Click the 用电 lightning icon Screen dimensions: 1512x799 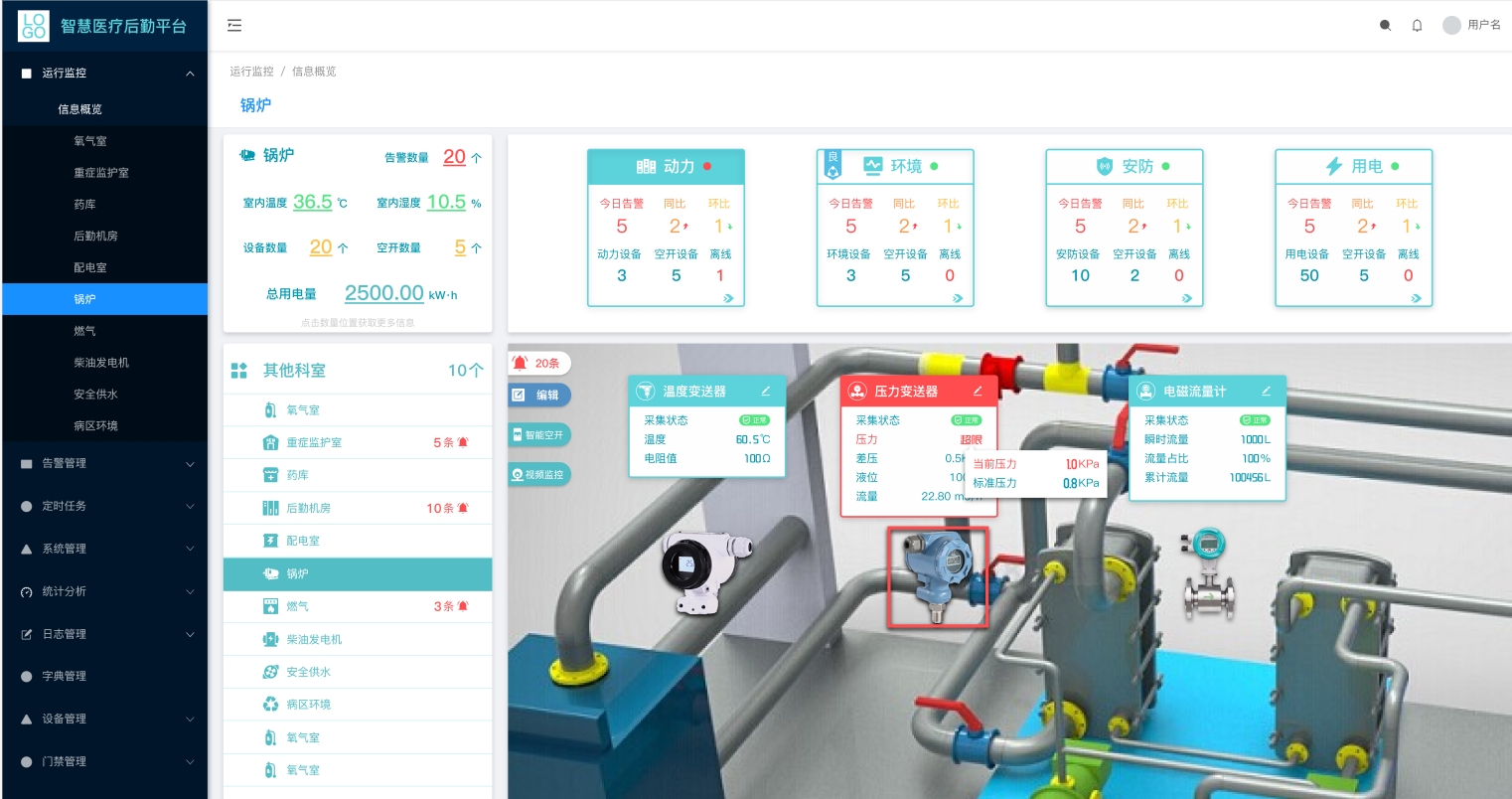click(1334, 166)
